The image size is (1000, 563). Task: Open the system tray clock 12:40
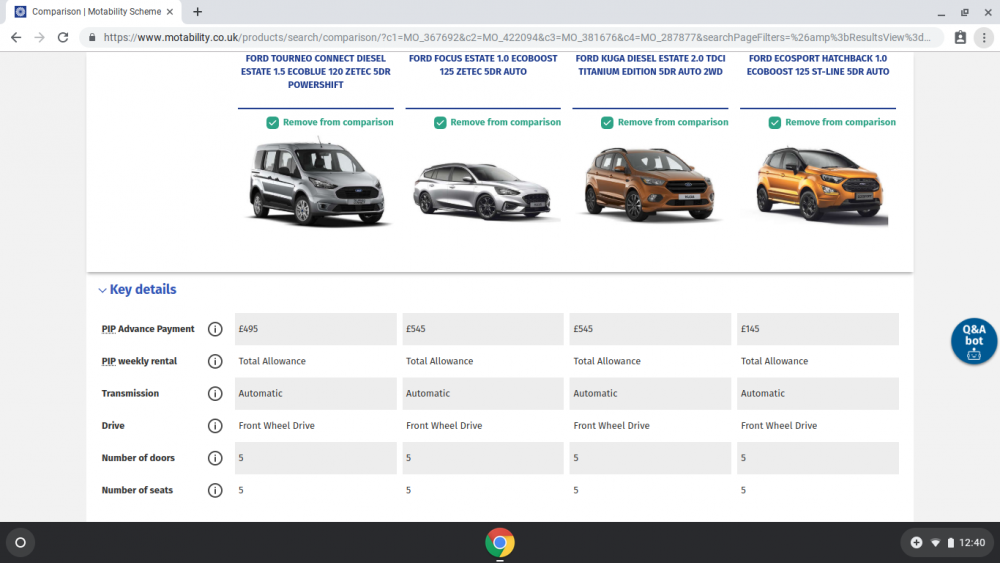[972, 543]
